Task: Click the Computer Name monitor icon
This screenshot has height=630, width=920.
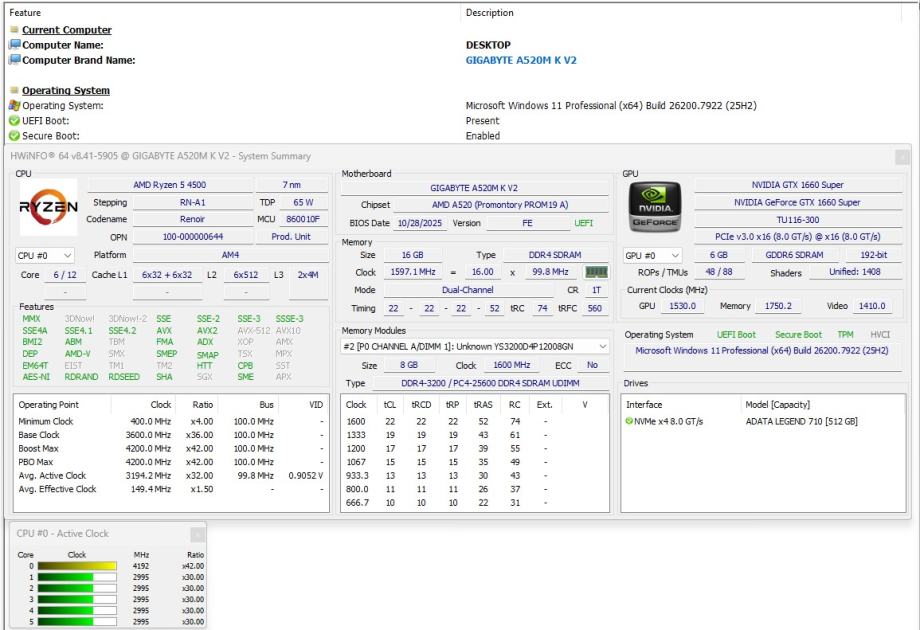Action: [14, 45]
